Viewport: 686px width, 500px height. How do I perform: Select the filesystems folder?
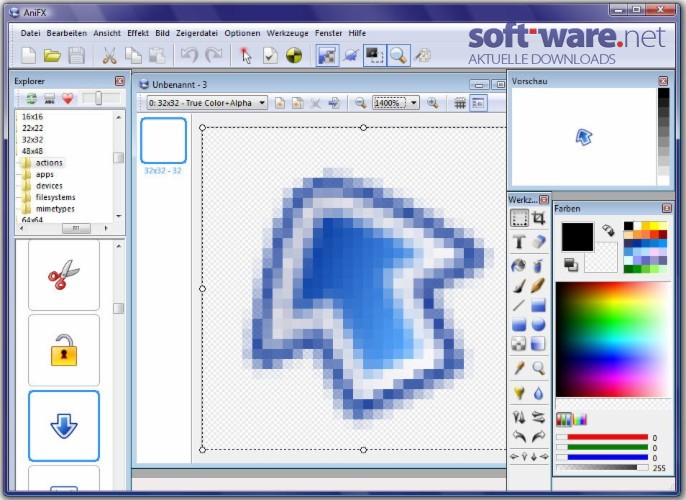pos(56,197)
